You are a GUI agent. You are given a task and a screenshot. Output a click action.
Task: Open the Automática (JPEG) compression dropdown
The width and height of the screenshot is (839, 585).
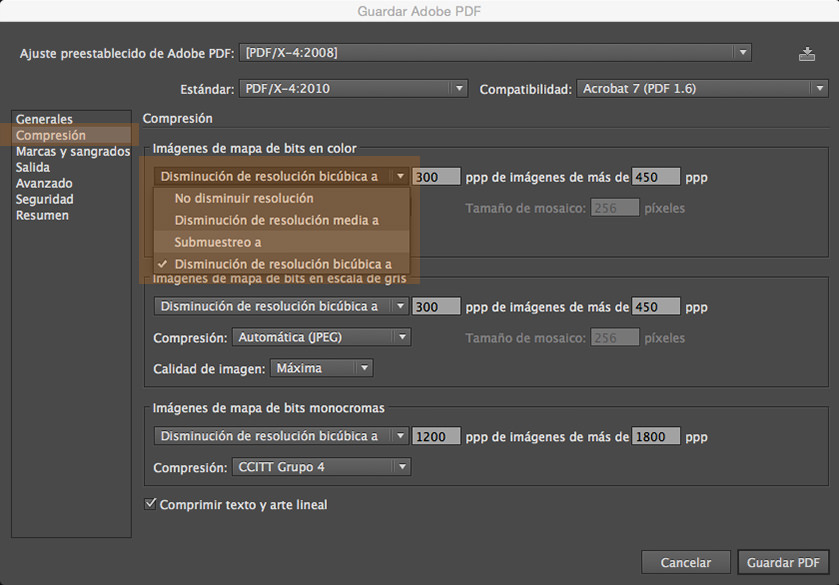pyautogui.click(x=322, y=337)
